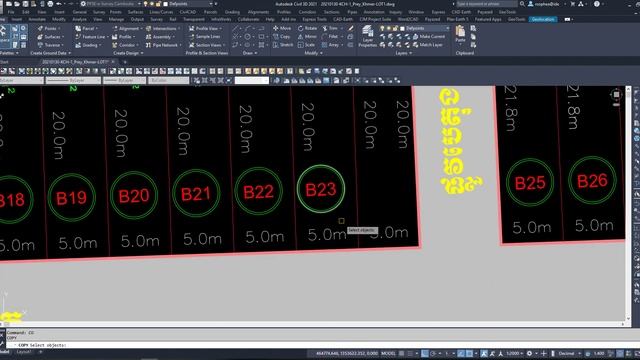The height and width of the screenshot is (360, 640).
Task: Toggle ortho mode in status bar
Action: (x=425, y=353)
